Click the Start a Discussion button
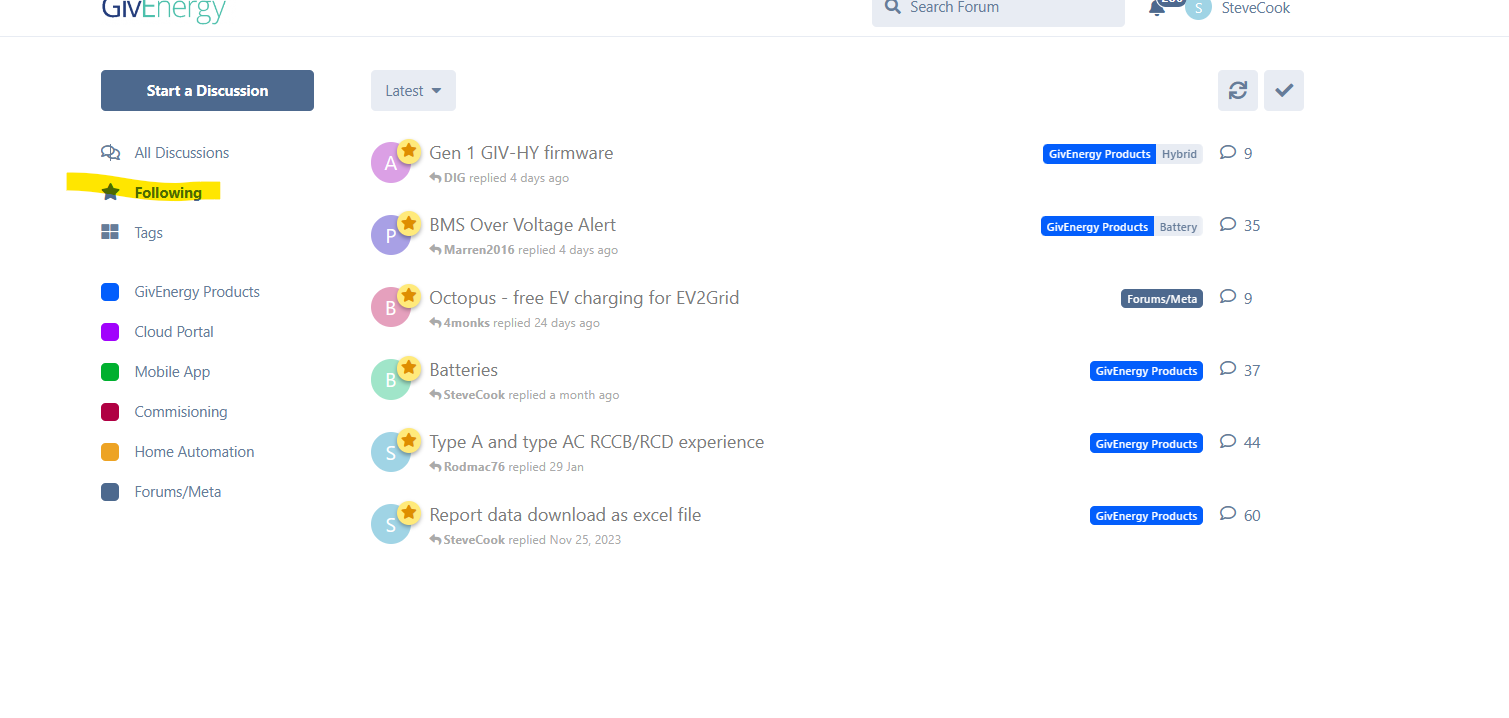This screenshot has width=1509, height=718. pyautogui.click(x=207, y=91)
